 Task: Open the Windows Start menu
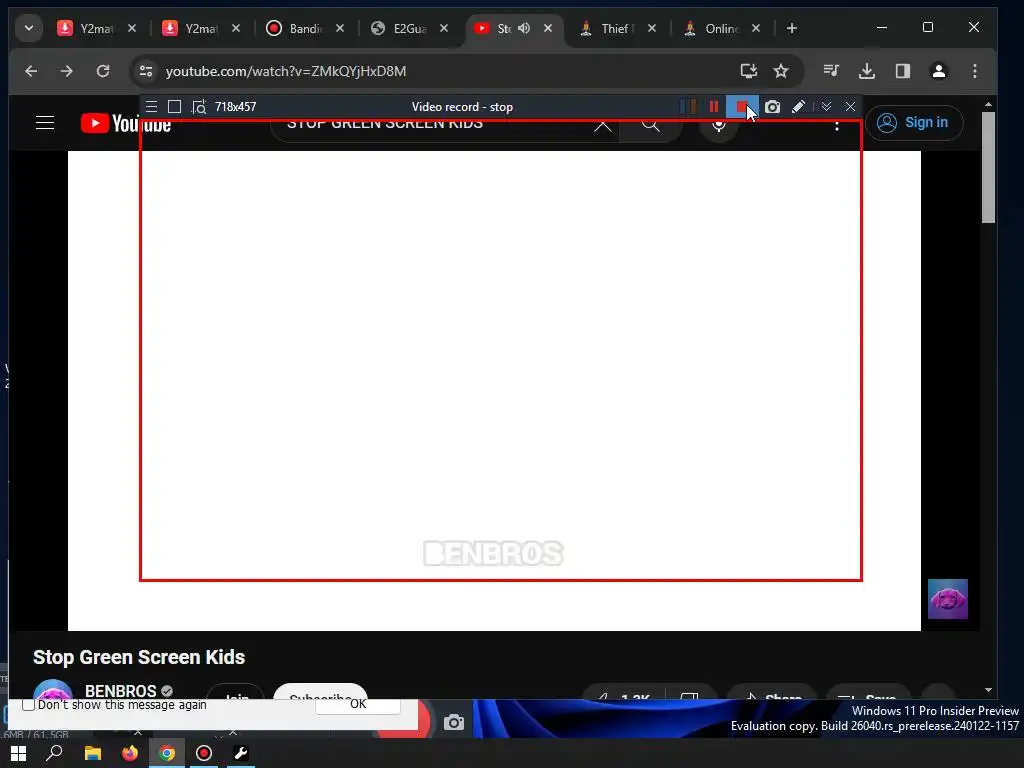coord(18,753)
